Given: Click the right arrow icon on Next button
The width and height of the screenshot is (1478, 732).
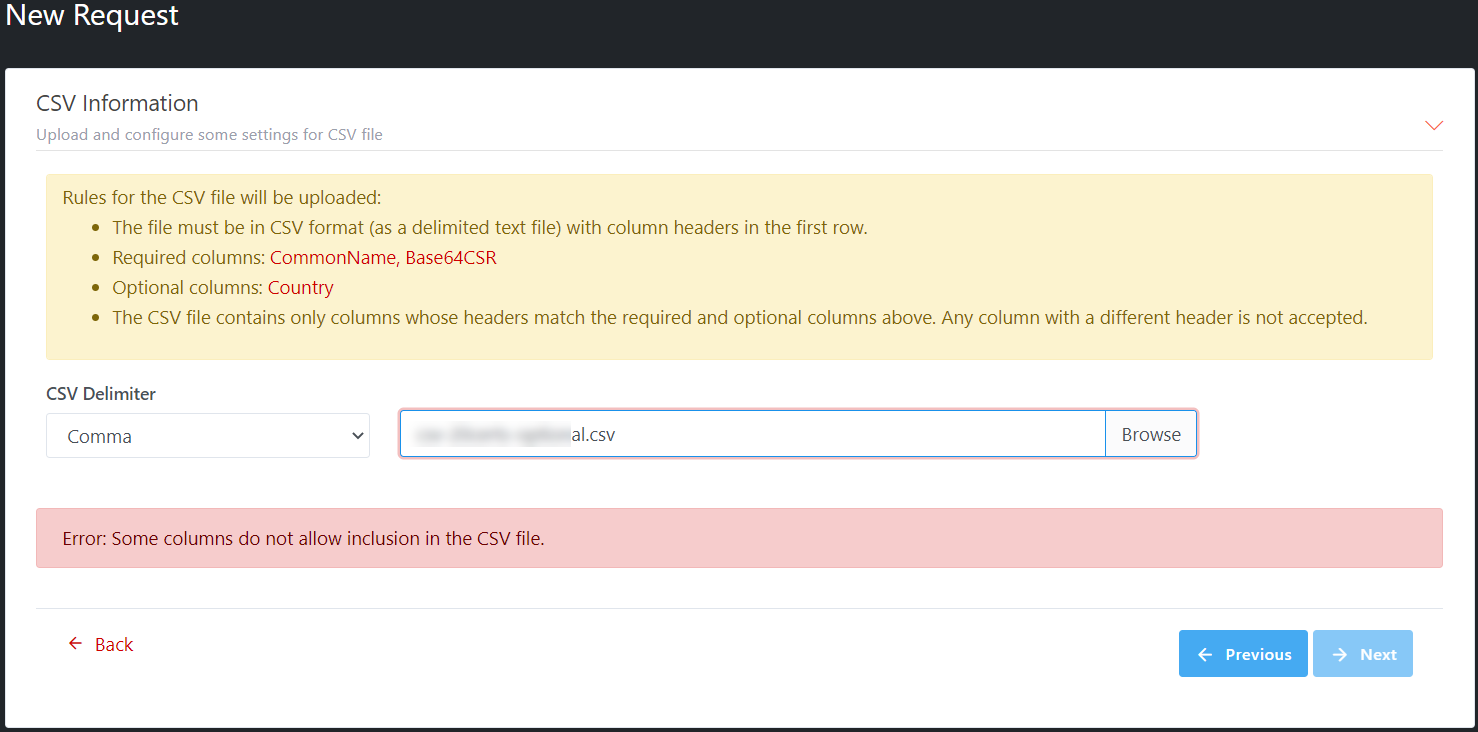Looking at the screenshot, I should tap(1340, 654).
